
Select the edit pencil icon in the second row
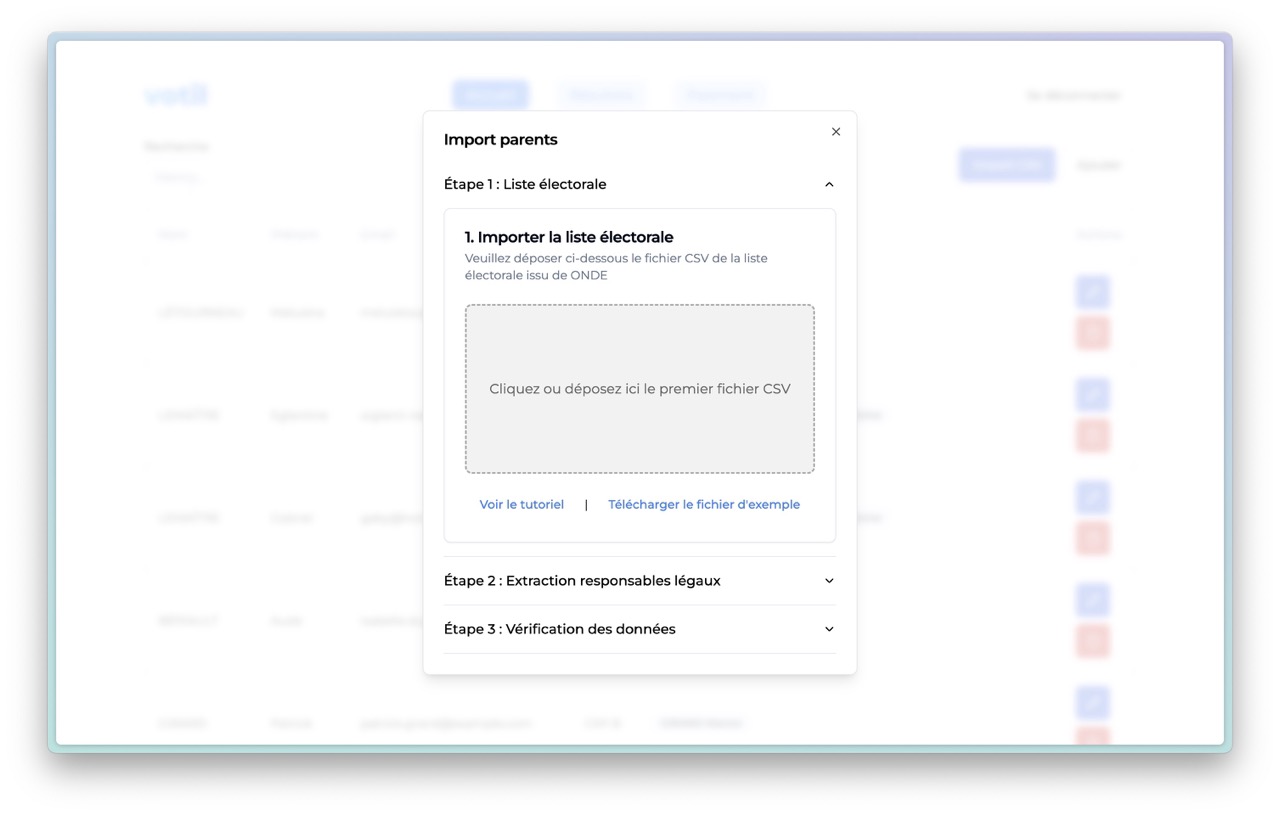[x=1092, y=394]
